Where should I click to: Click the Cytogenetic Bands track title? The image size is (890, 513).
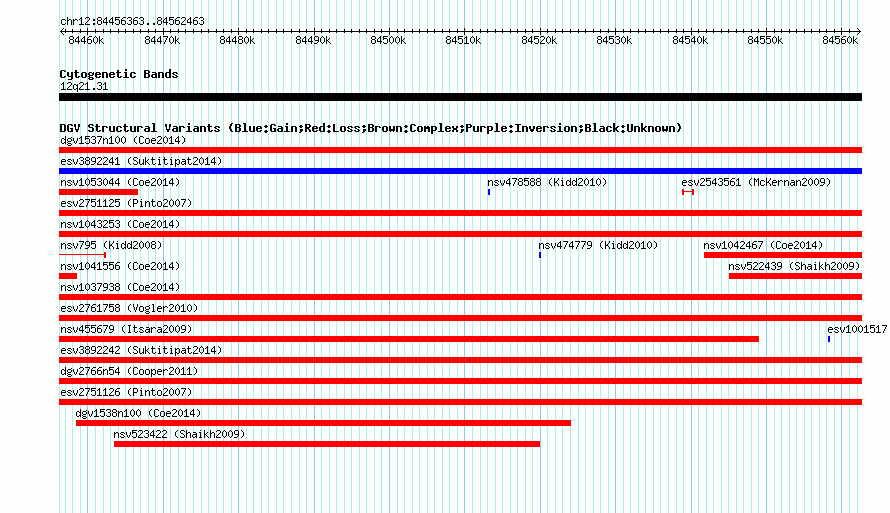[x=119, y=74]
